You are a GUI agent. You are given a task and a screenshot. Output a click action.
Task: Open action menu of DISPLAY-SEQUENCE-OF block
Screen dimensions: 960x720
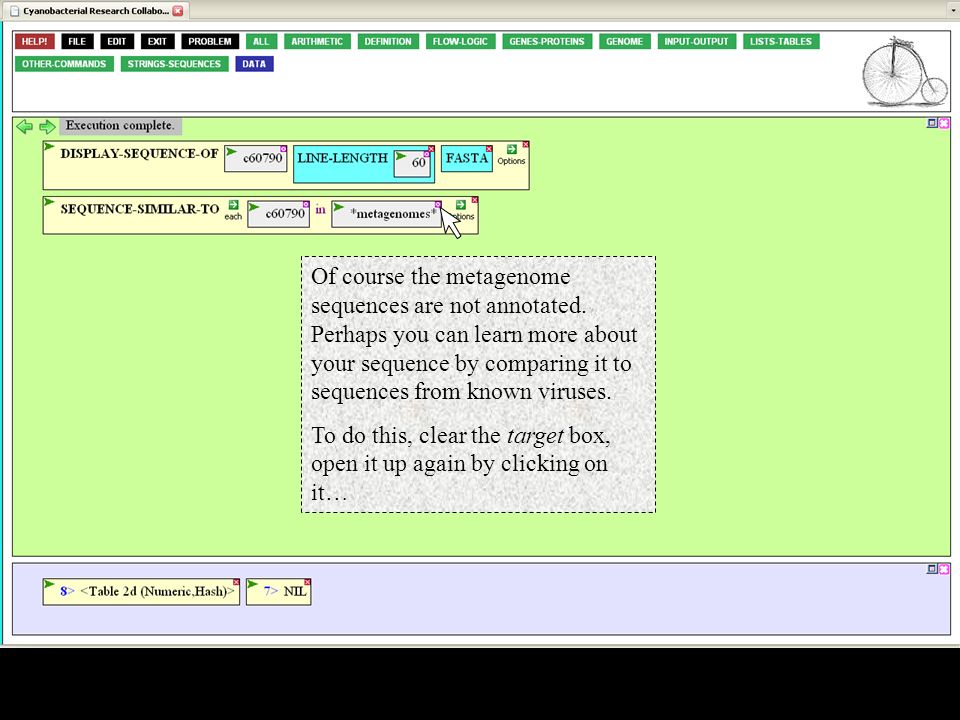pyautogui.click(x=50, y=146)
